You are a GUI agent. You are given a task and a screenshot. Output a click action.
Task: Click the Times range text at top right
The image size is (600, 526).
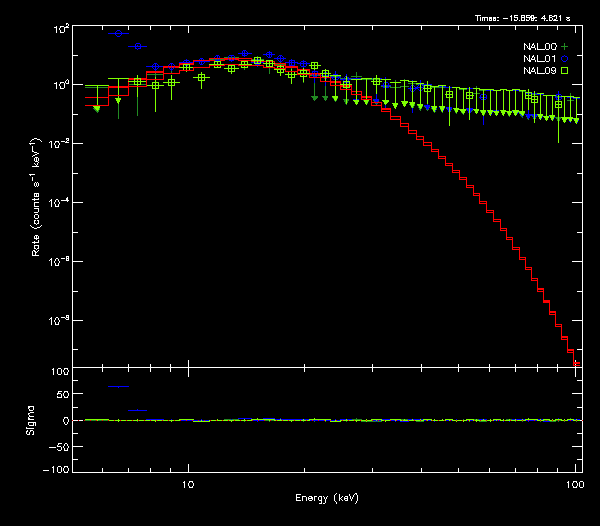(x=526, y=18)
